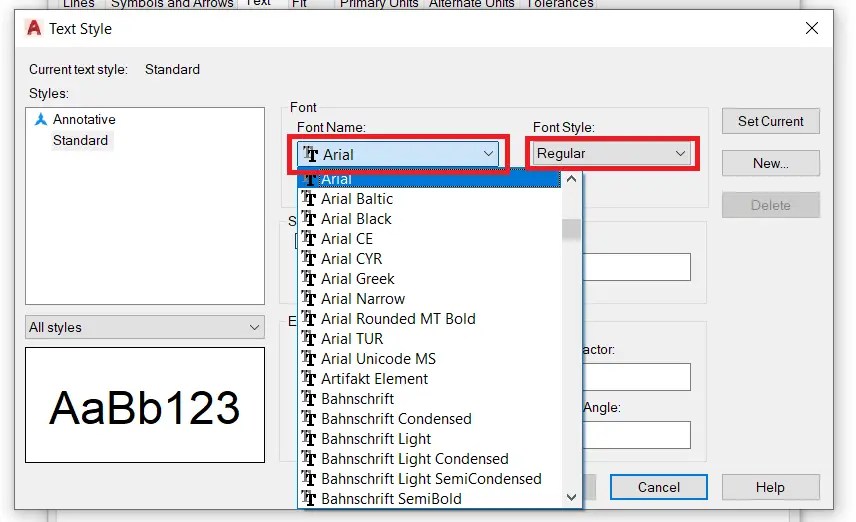Click TrueType icon beside Arial Black
The image size is (856, 522).
(309, 218)
